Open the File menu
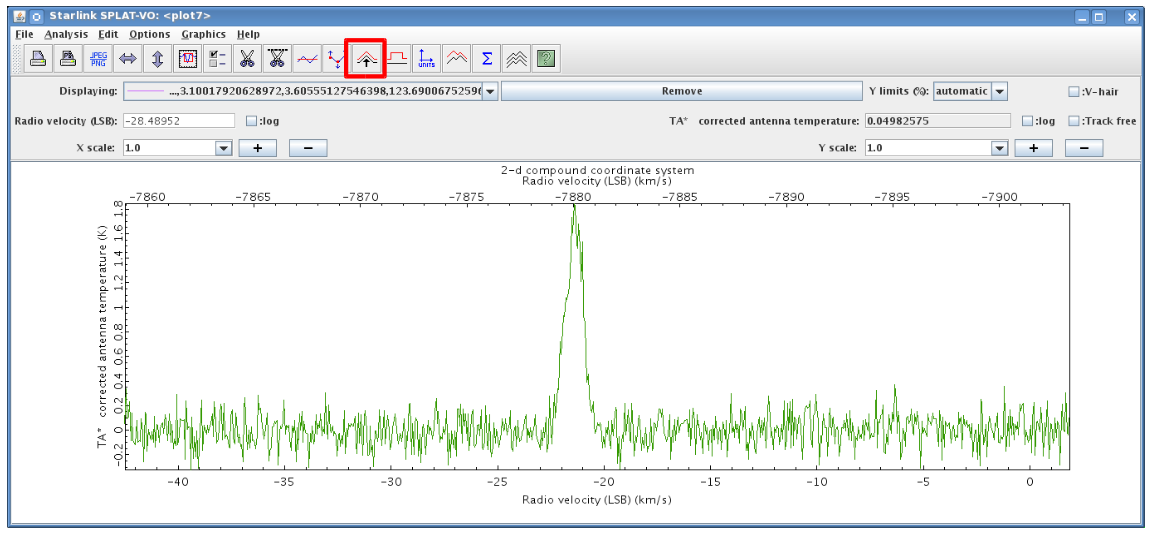 [24, 34]
